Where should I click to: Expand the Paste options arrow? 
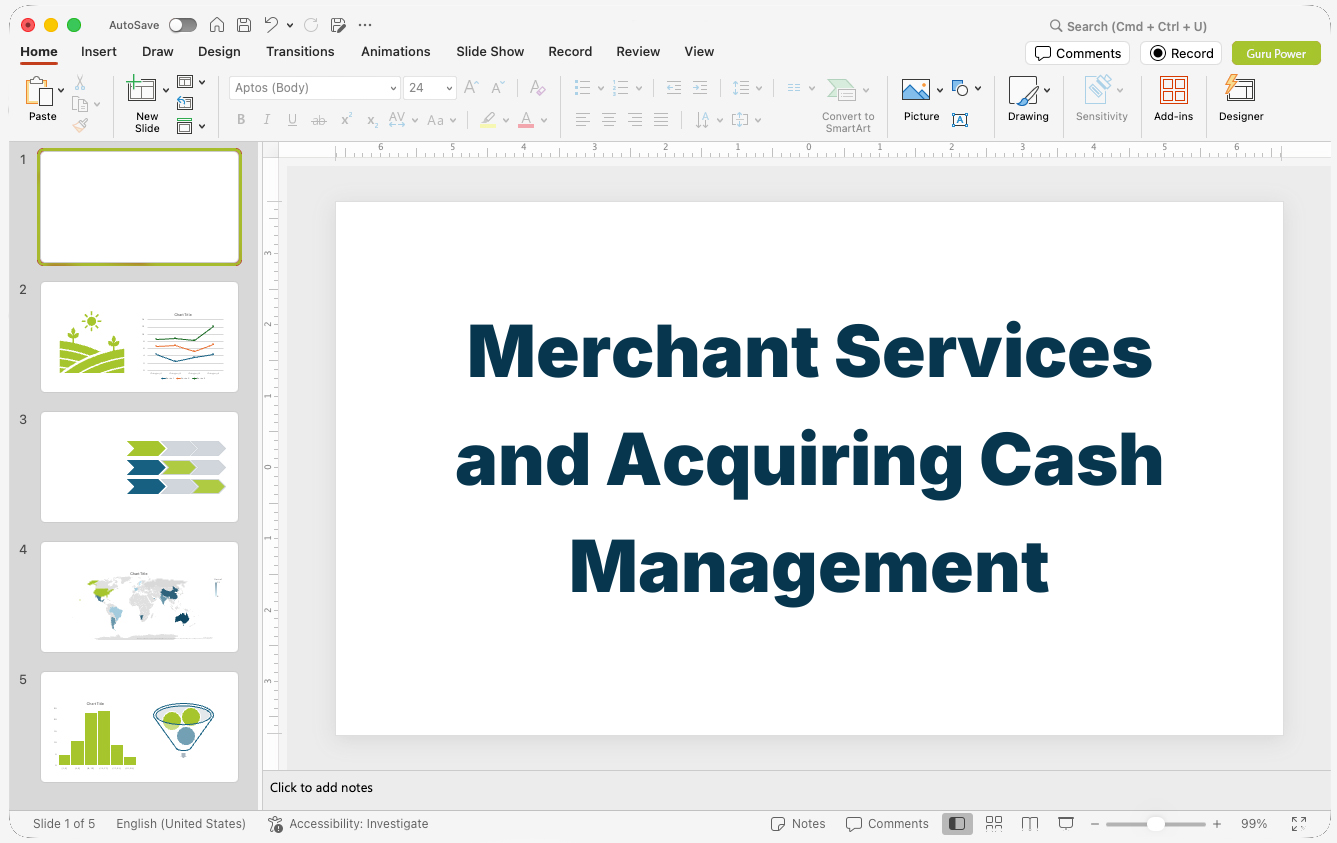point(61,90)
